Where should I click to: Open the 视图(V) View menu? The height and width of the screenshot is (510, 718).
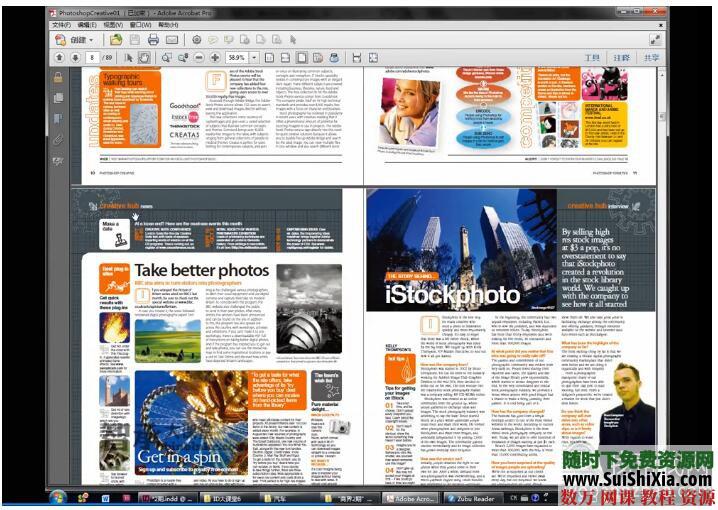pyautogui.click(x=113, y=25)
